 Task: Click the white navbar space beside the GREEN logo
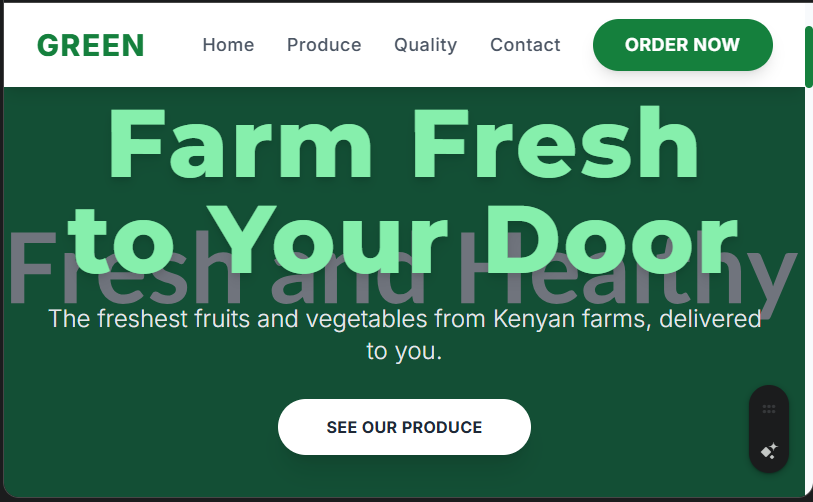tap(174, 45)
